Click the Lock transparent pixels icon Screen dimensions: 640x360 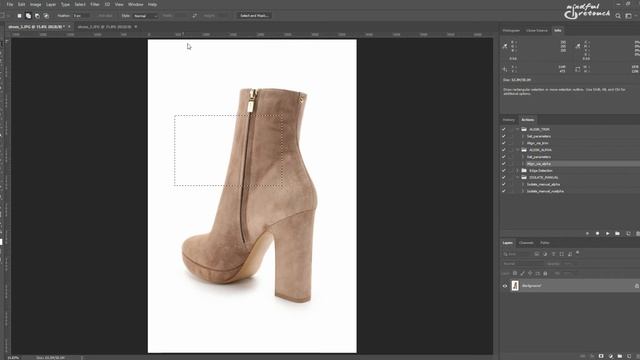515,273
